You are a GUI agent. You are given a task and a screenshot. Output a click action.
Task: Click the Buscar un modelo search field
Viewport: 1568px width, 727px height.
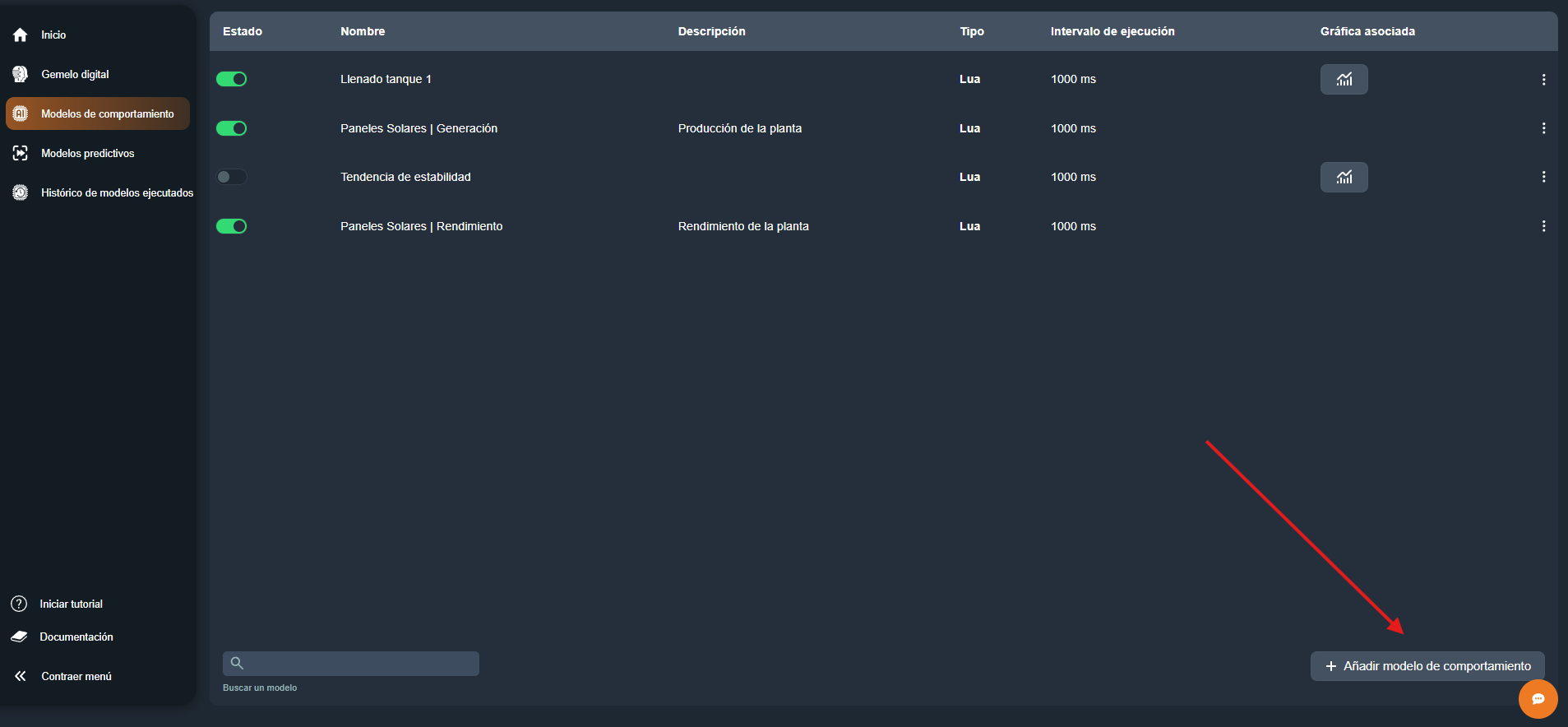[x=351, y=664]
